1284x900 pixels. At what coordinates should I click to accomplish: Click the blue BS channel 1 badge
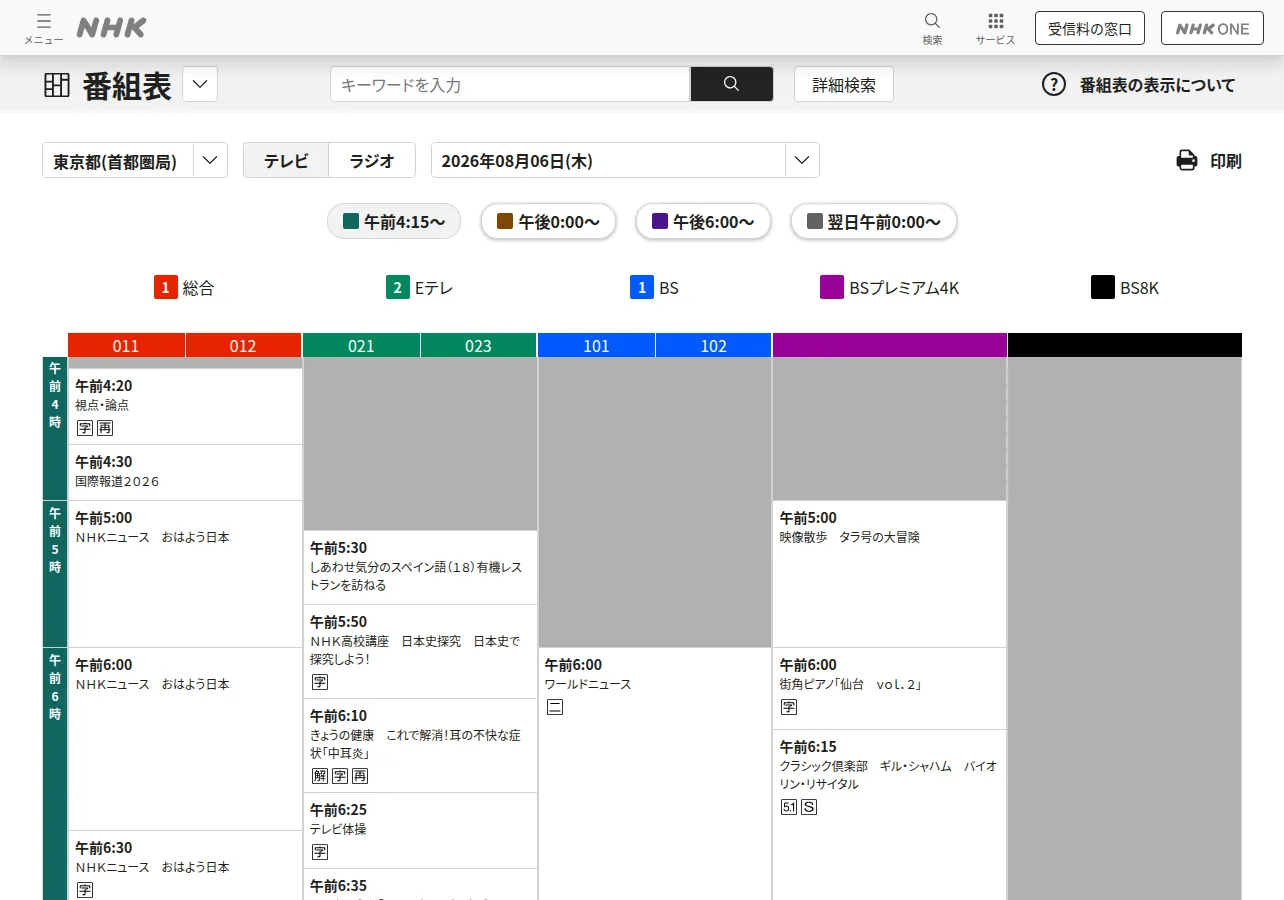(x=641, y=288)
